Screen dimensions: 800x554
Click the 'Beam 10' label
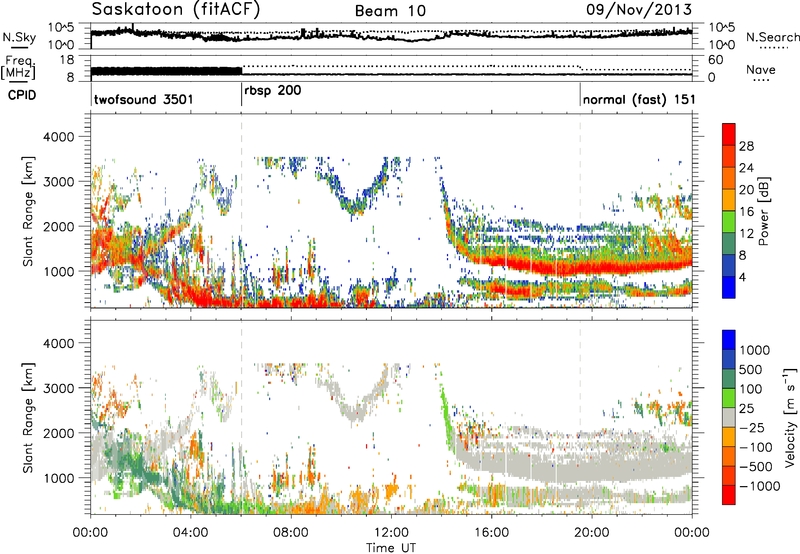390,11
